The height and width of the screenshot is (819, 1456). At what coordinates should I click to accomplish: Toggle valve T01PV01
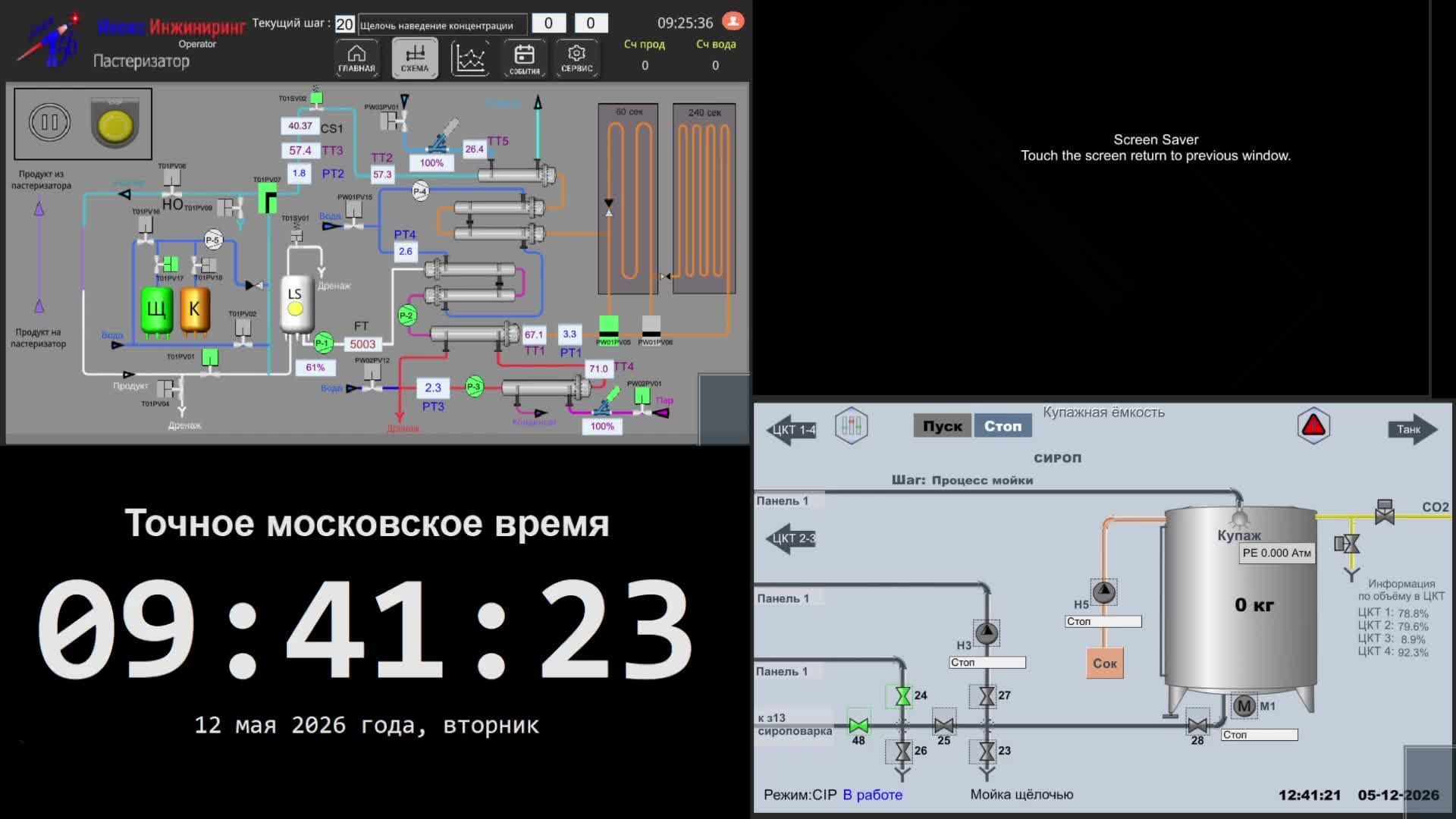[210, 362]
